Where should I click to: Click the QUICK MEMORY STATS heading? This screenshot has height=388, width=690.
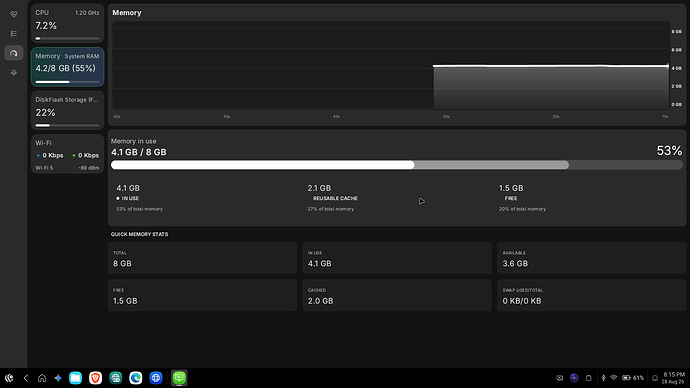pos(139,234)
